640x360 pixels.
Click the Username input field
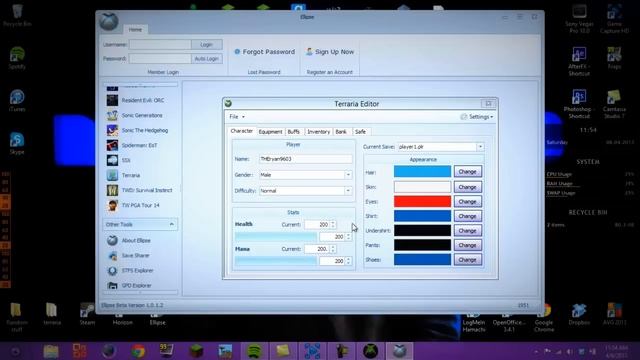tap(160, 44)
